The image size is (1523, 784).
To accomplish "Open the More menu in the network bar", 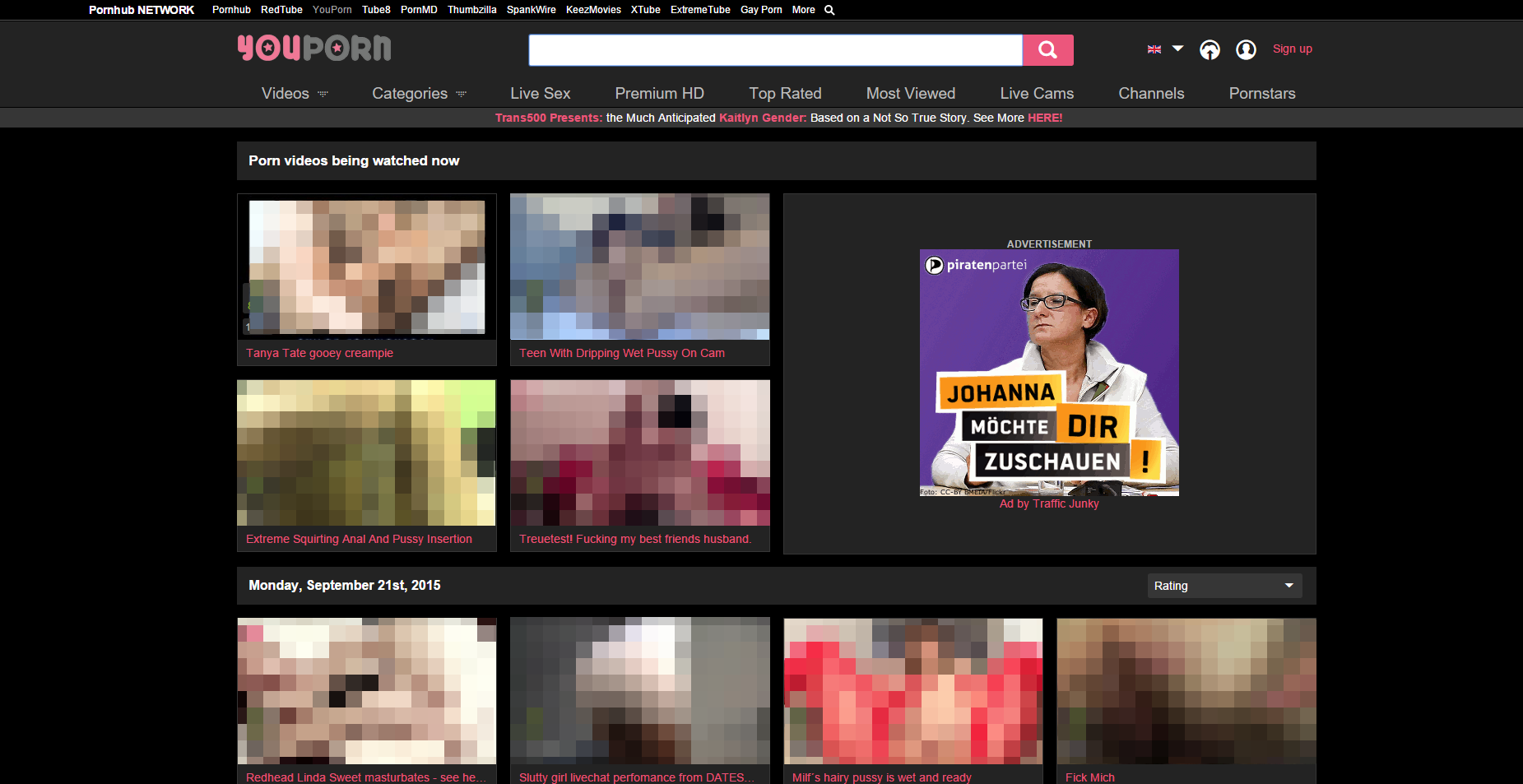I will coord(803,10).
